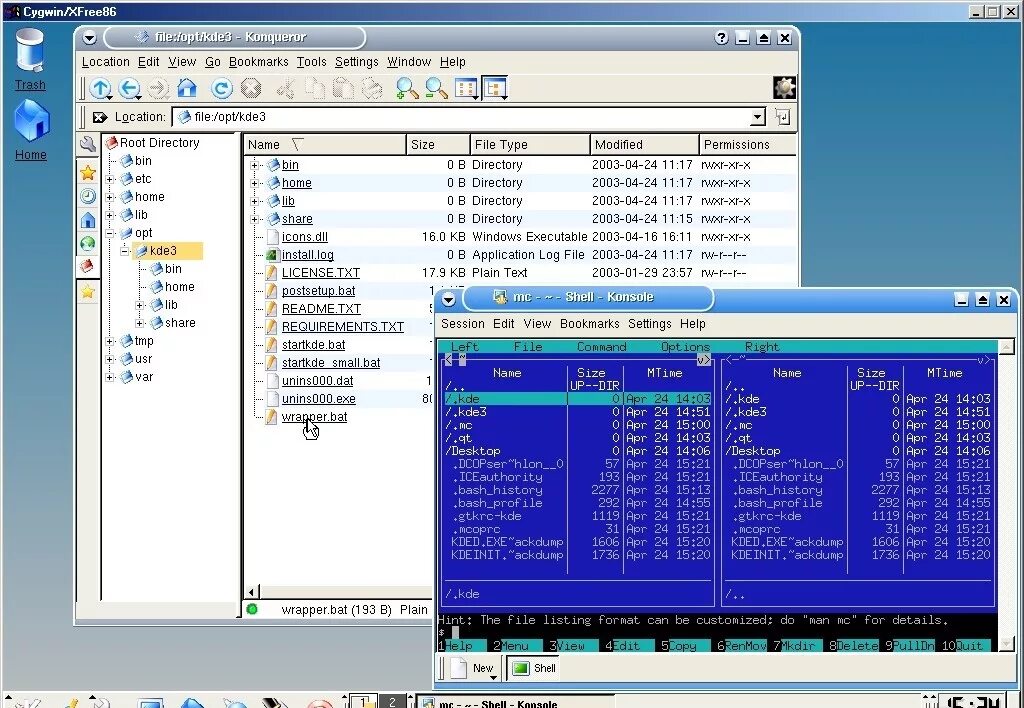Select the Root Directory sidebar tab icon

coord(88,266)
